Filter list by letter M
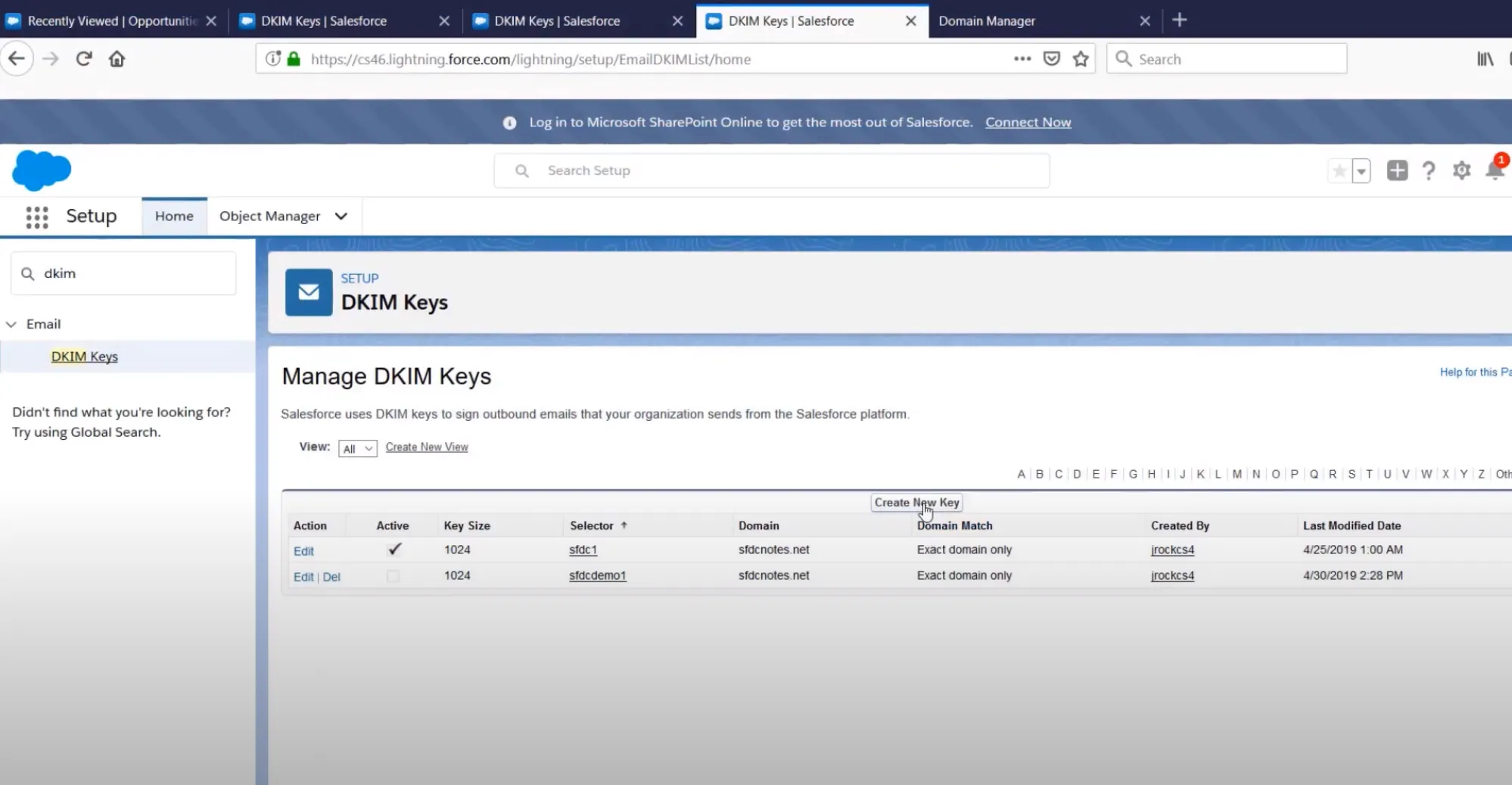1512x785 pixels. [x=1237, y=474]
